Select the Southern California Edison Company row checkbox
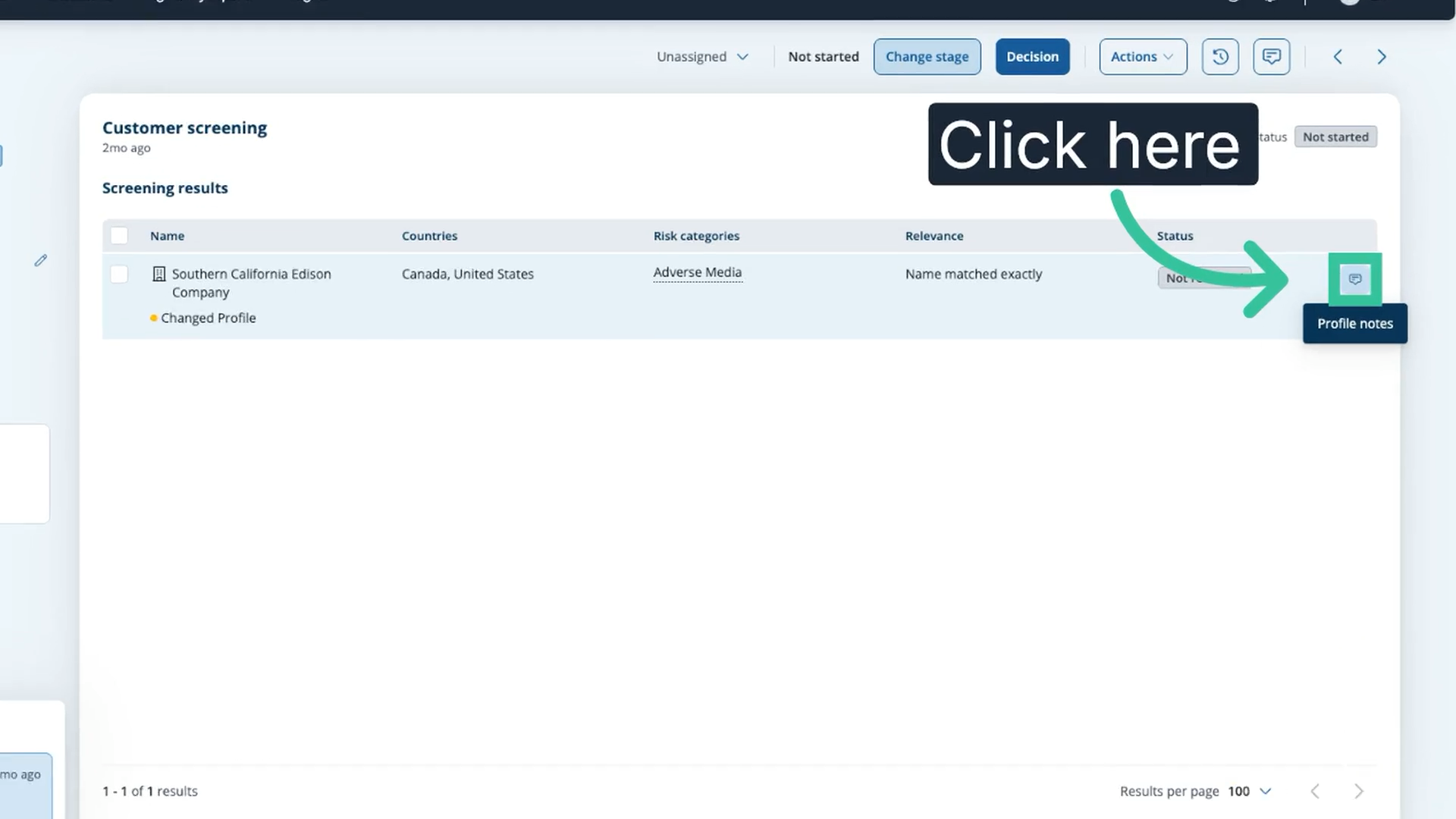The image size is (1456, 819). click(x=119, y=274)
